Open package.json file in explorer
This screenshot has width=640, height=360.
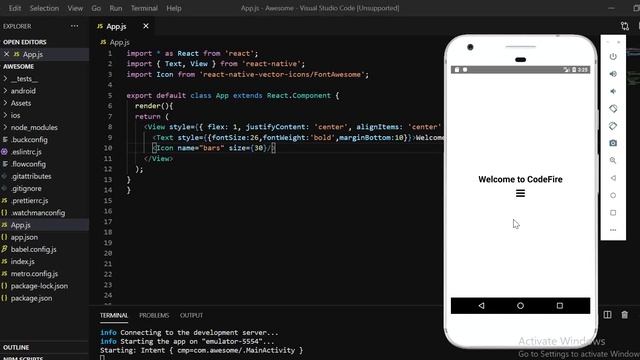point(31,298)
